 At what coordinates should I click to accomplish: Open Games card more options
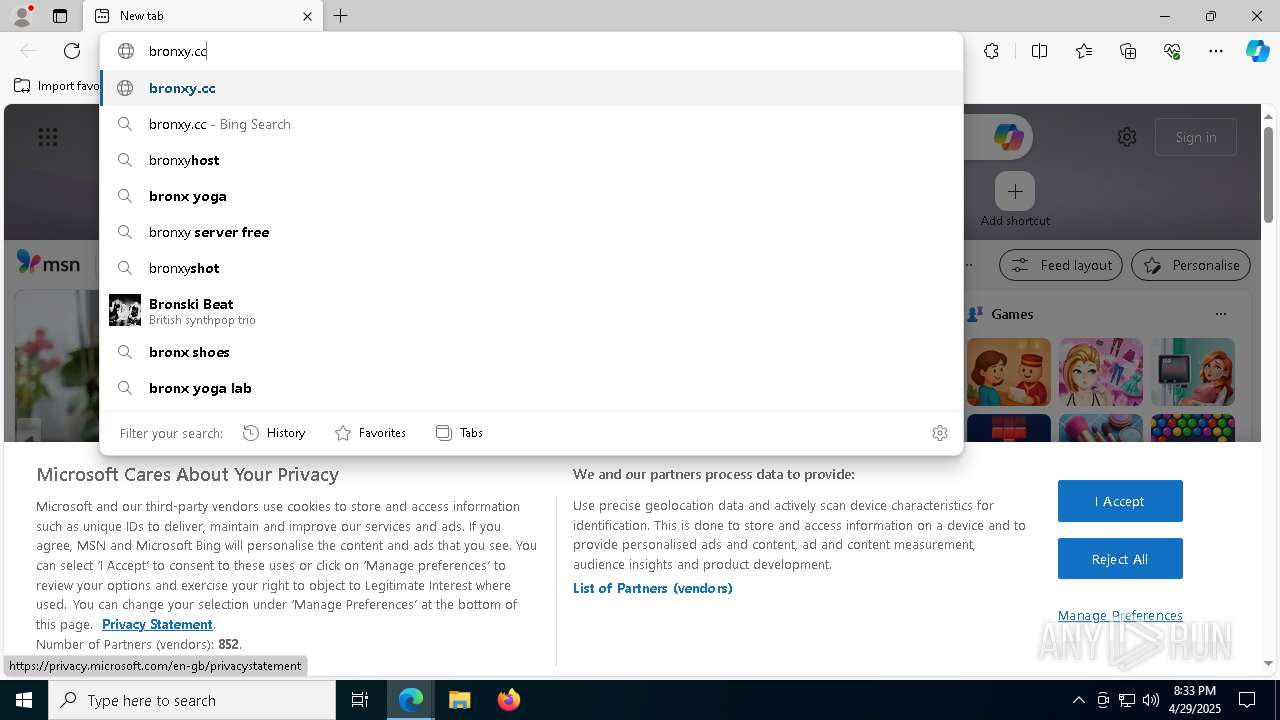pyautogui.click(x=1220, y=314)
